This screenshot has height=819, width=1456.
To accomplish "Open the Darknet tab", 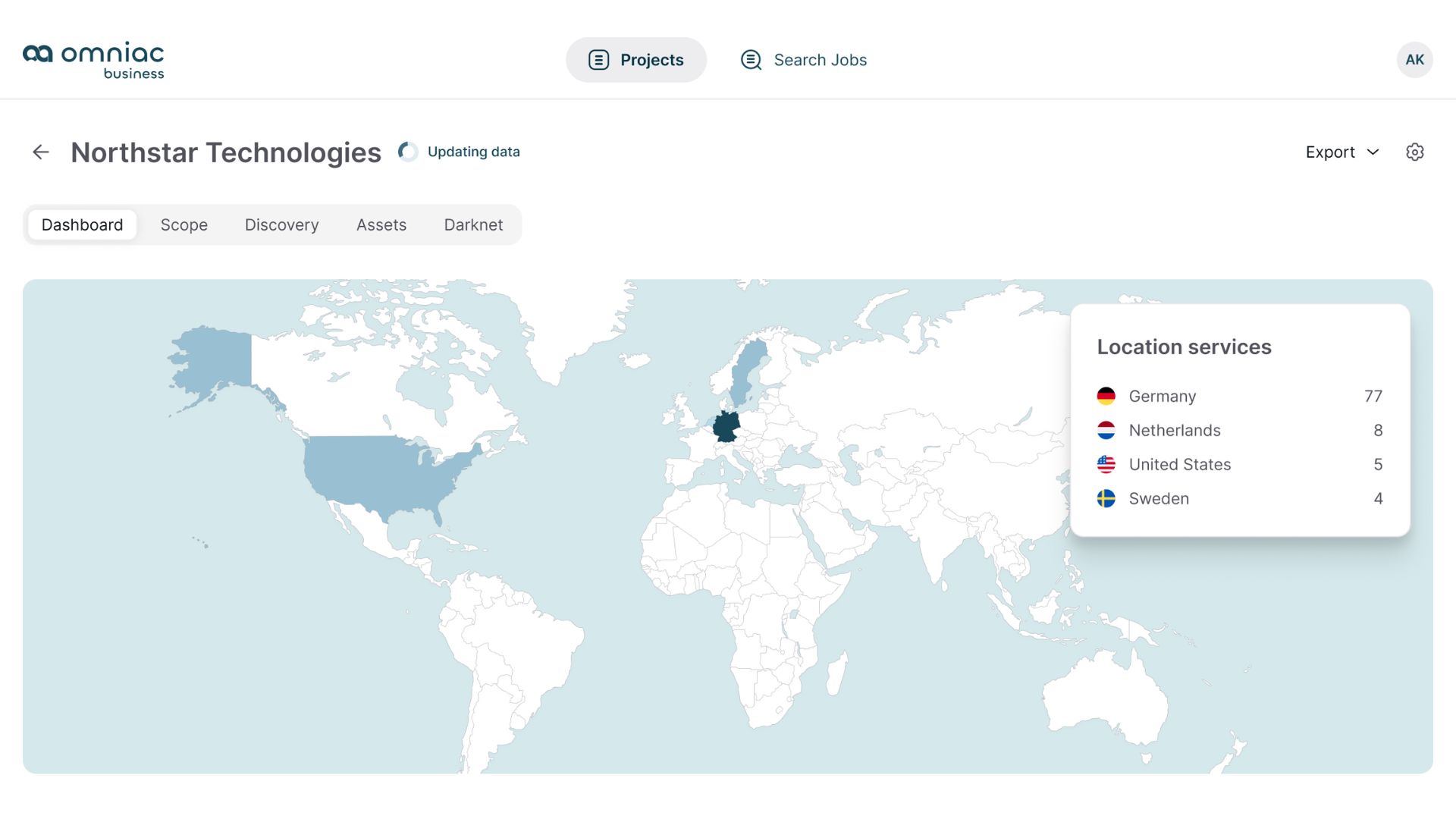I will [x=473, y=224].
